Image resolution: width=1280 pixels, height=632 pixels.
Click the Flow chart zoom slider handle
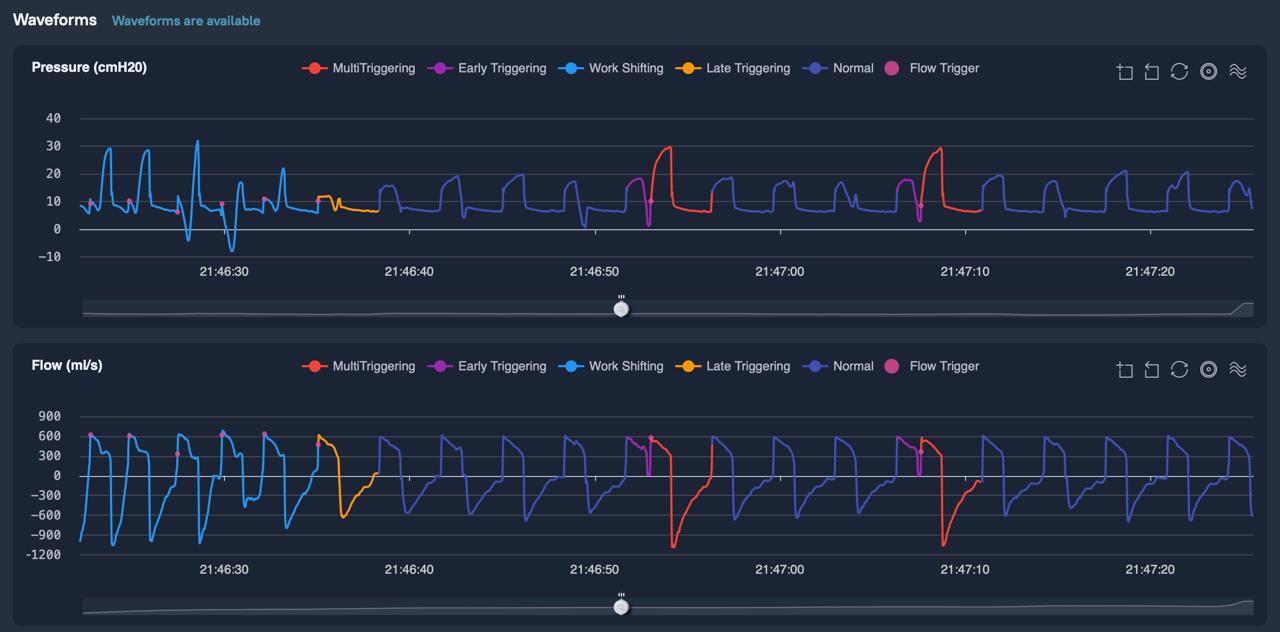pos(621,607)
